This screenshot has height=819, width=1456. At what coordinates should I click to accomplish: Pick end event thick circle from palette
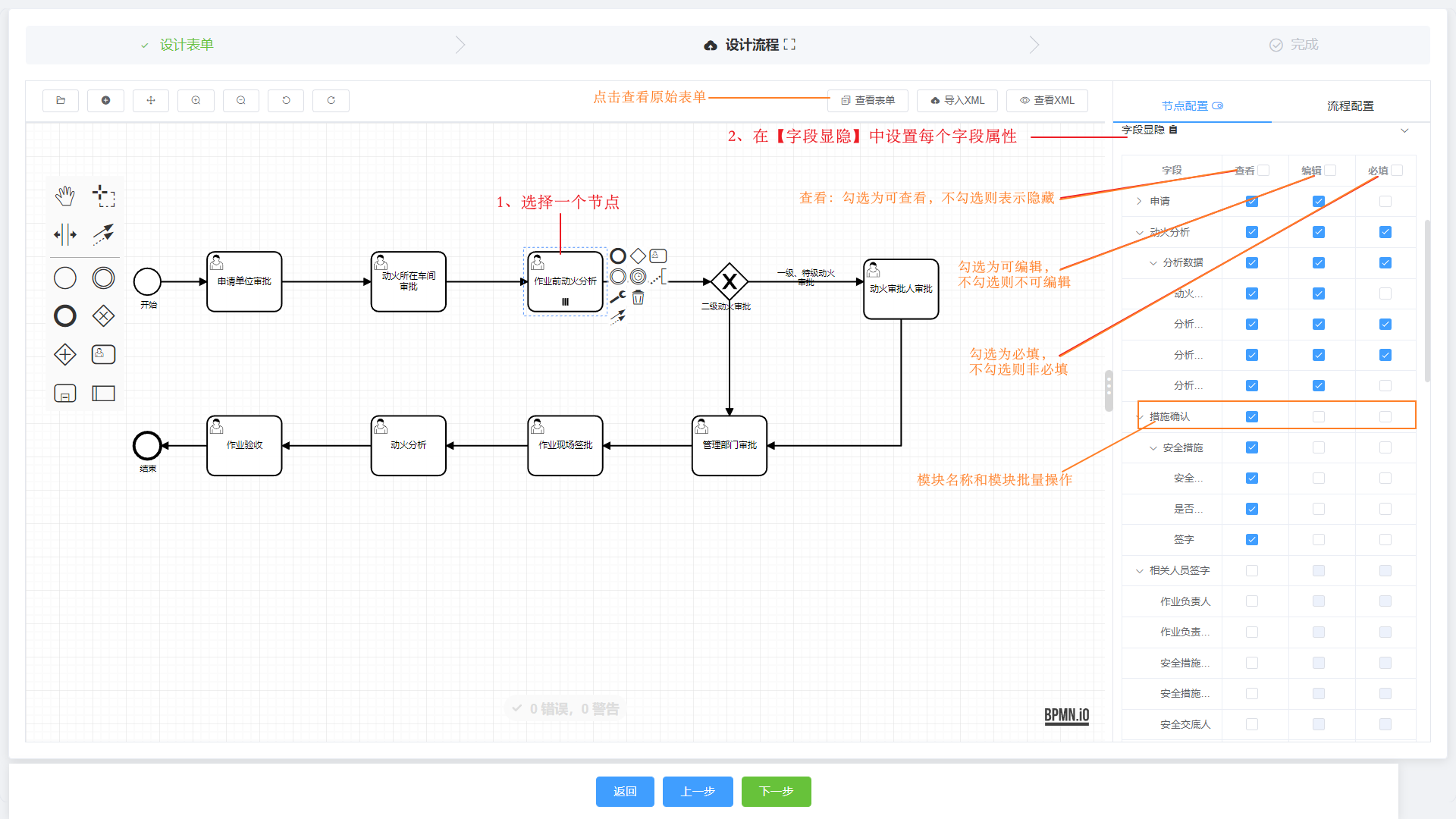click(65, 316)
